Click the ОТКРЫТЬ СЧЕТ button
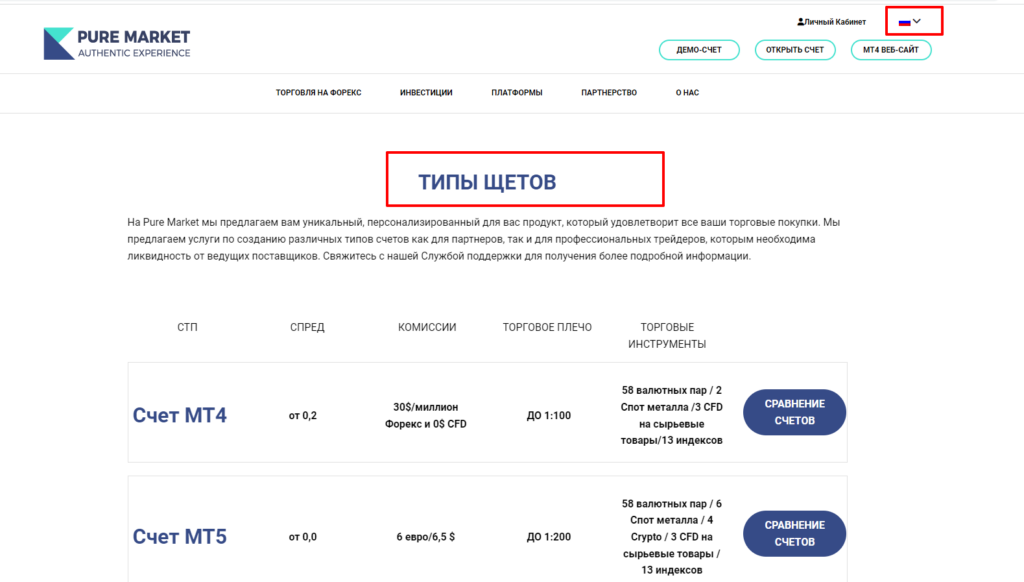1024x582 pixels. pyautogui.click(x=795, y=50)
